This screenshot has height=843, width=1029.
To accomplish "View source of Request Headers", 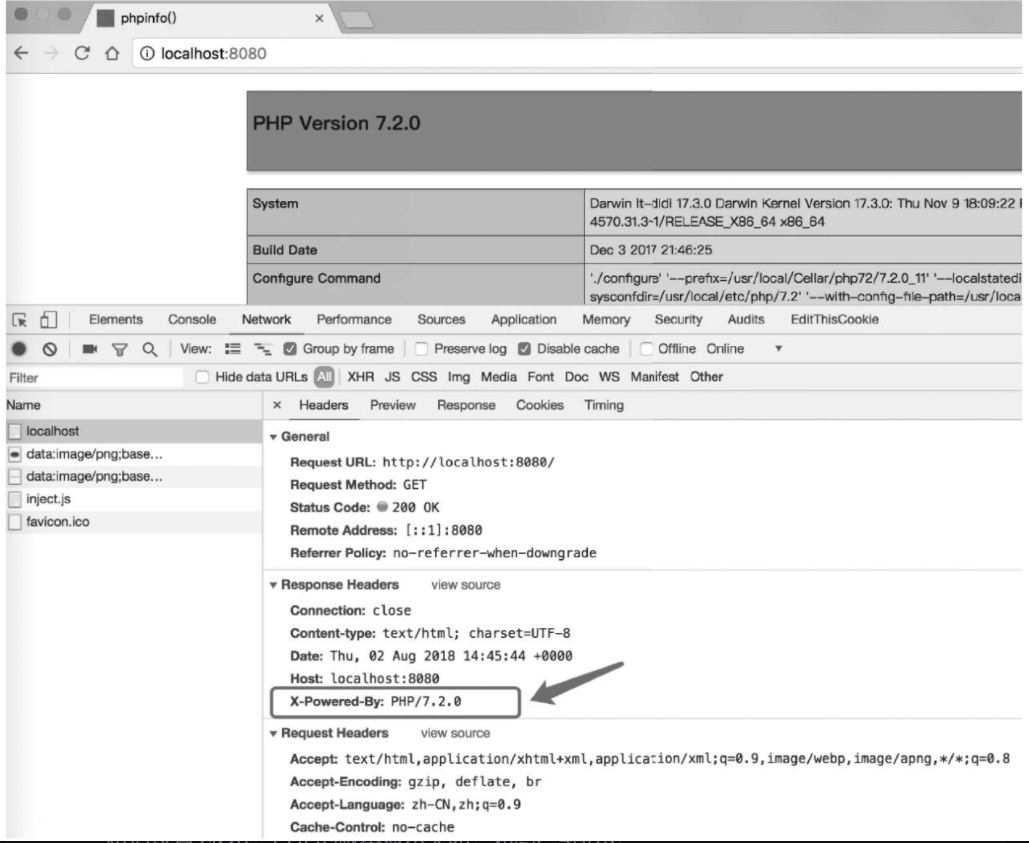I will (x=455, y=733).
